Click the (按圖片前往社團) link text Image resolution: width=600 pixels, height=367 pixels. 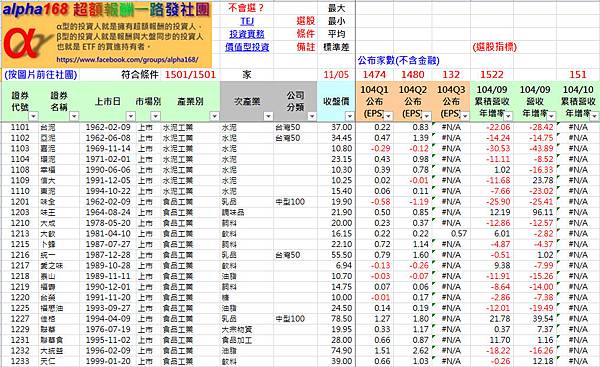(41, 75)
